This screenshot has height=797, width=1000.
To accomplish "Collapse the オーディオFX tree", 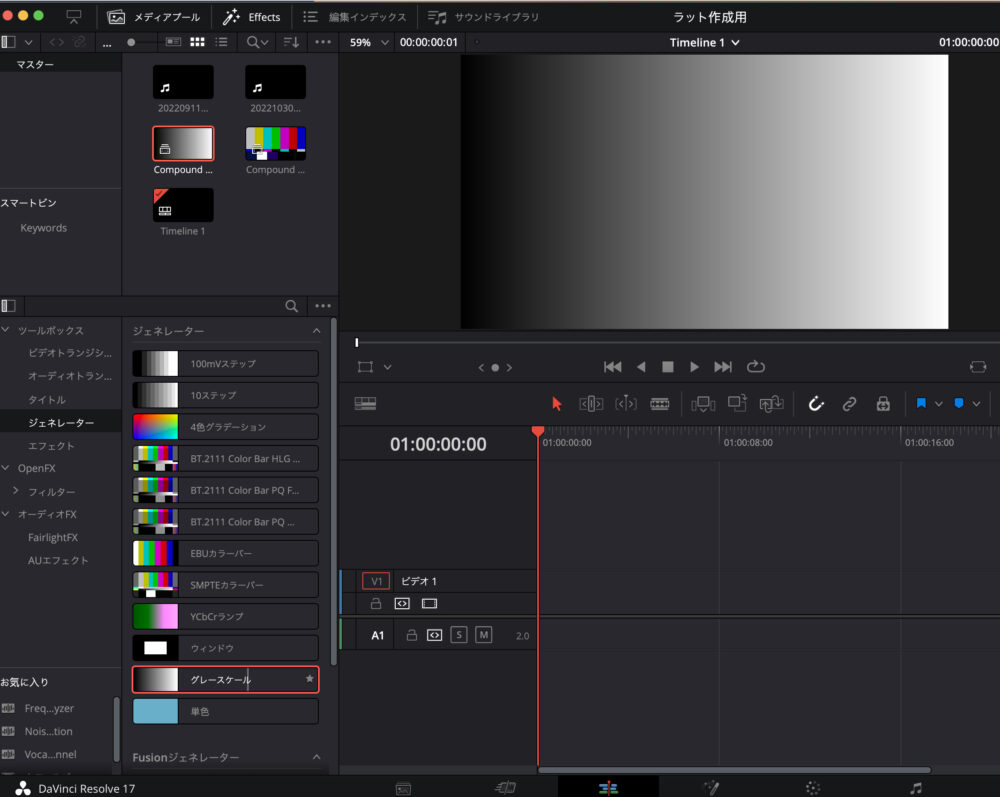I will [x=6, y=513].
